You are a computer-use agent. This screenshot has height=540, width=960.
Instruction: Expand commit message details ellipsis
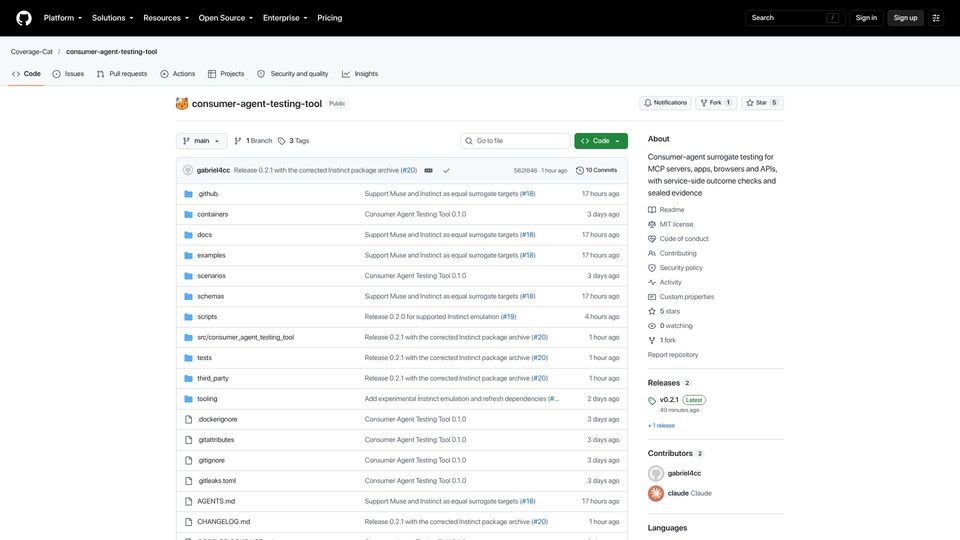[429, 170]
